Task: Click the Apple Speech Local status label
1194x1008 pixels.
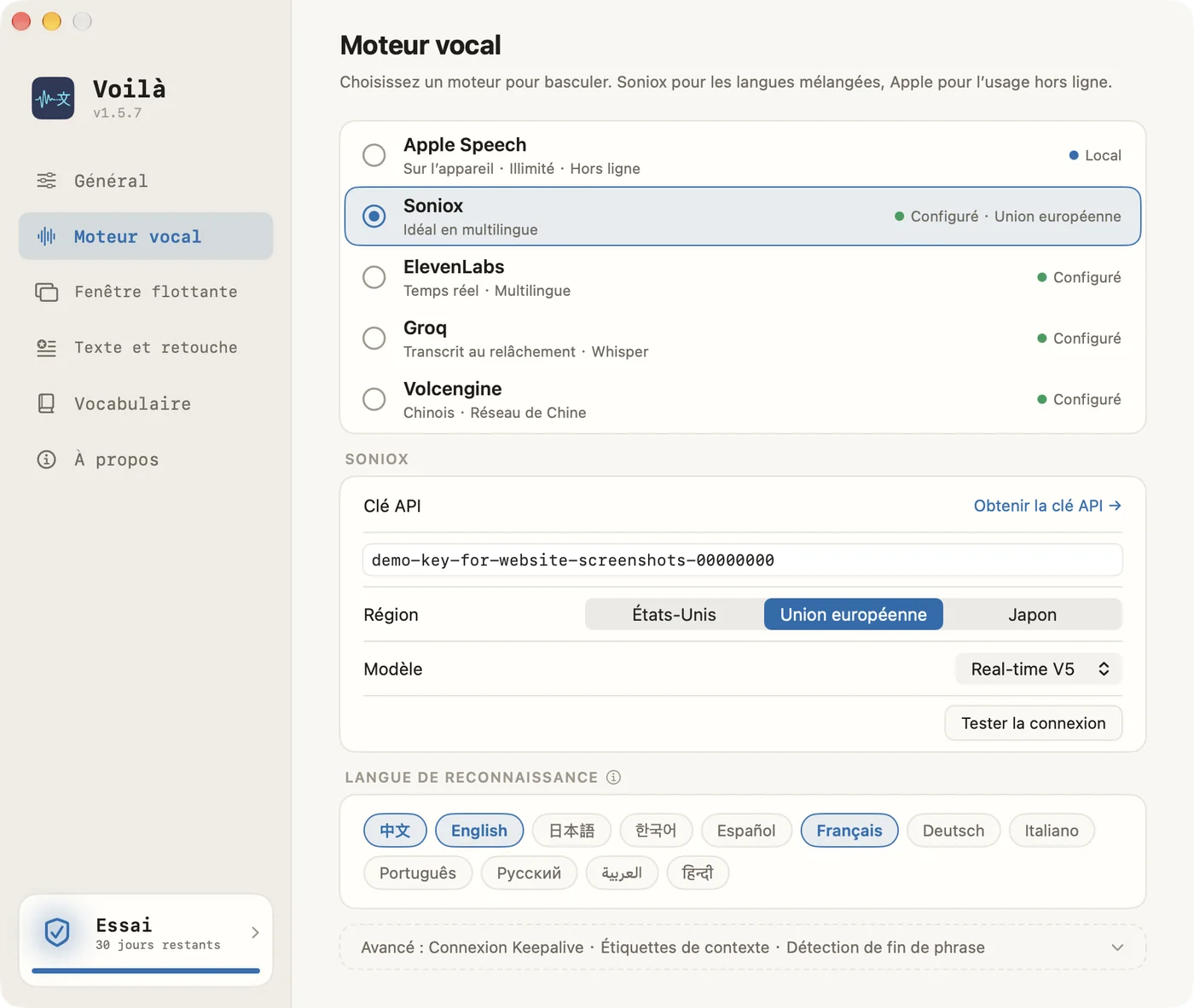Action: [x=1095, y=155]
